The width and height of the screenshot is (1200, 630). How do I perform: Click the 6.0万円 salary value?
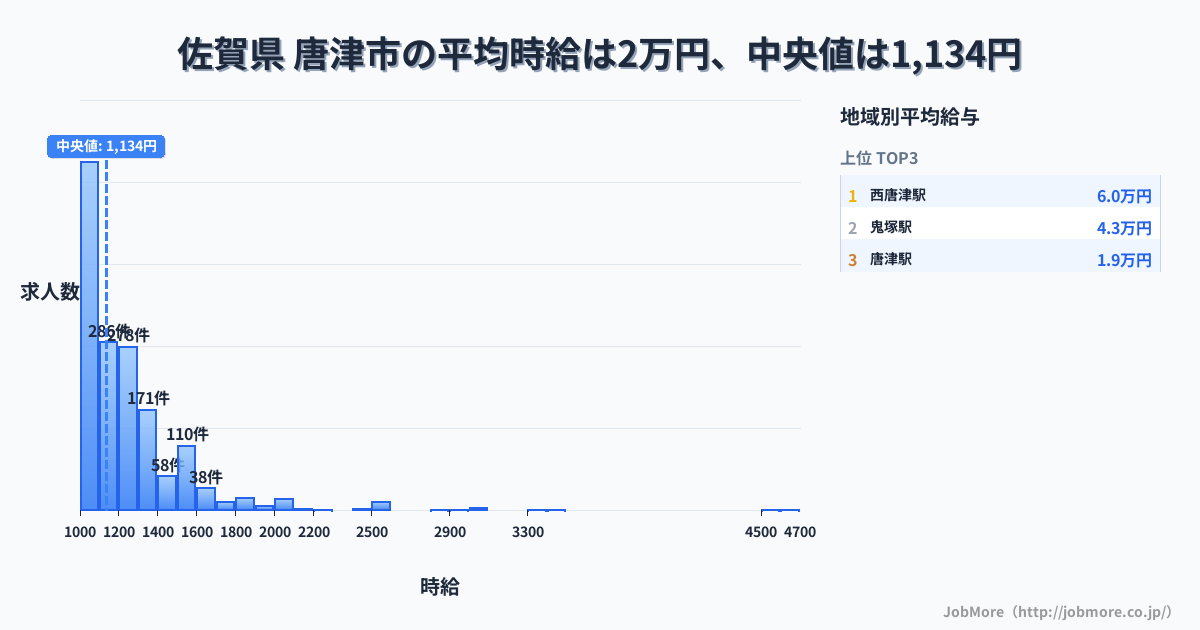pos(1124,197)
